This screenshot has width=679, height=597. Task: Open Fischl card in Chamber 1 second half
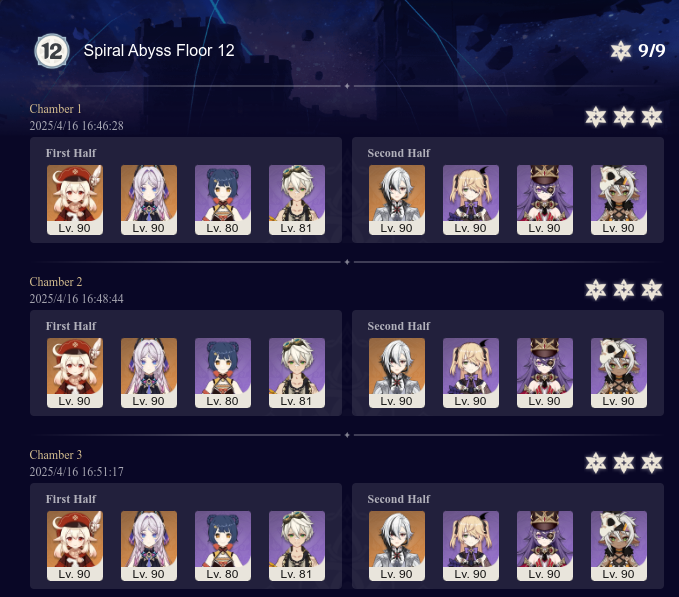(471, 200)
